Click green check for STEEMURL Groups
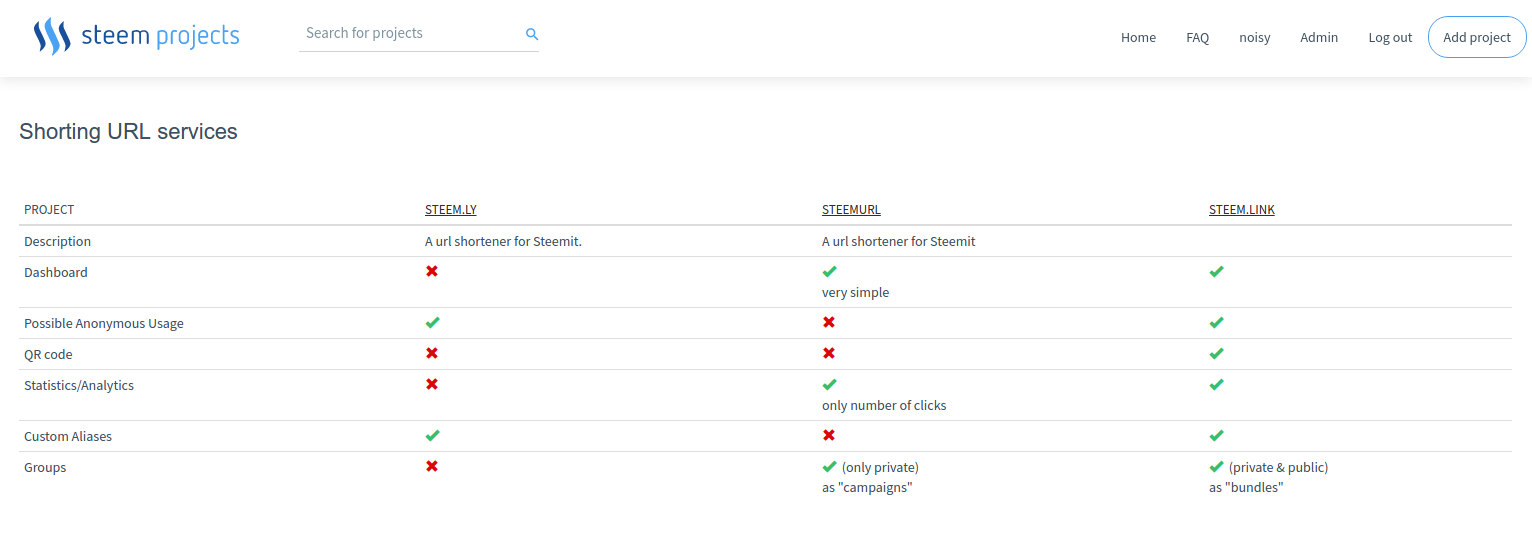Image resolution: width=1532 pixels, height=550 pixels. (x=829, y=466)
